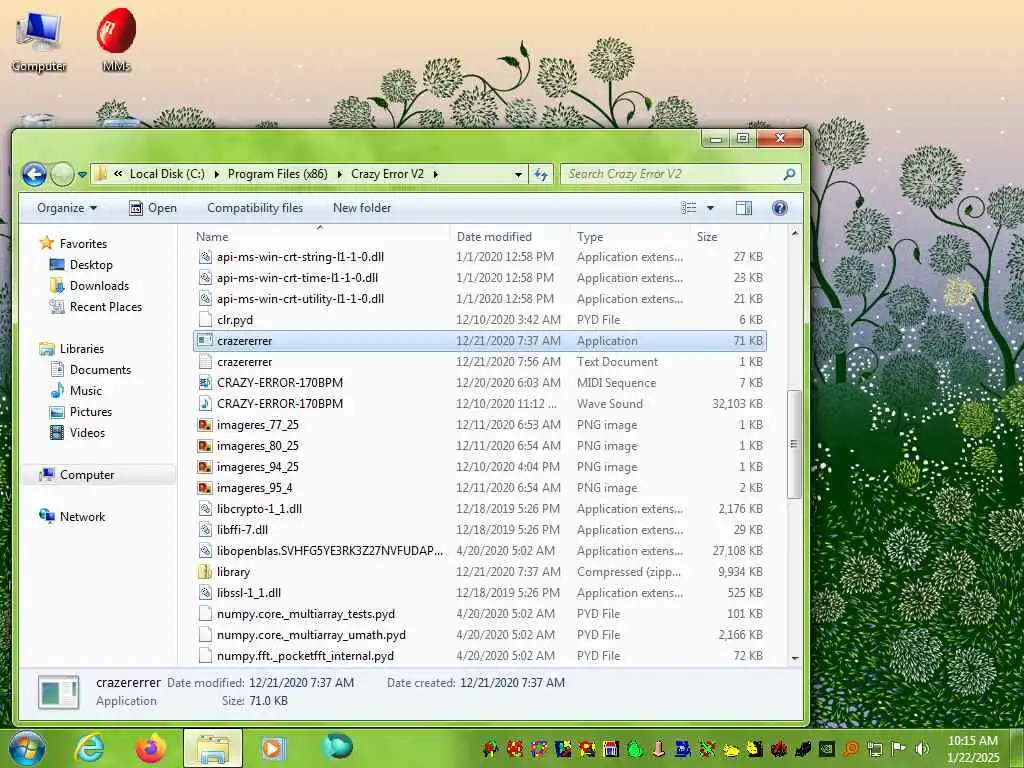Sort by the Size column header

pyautogui.click(x=707, y=236)
